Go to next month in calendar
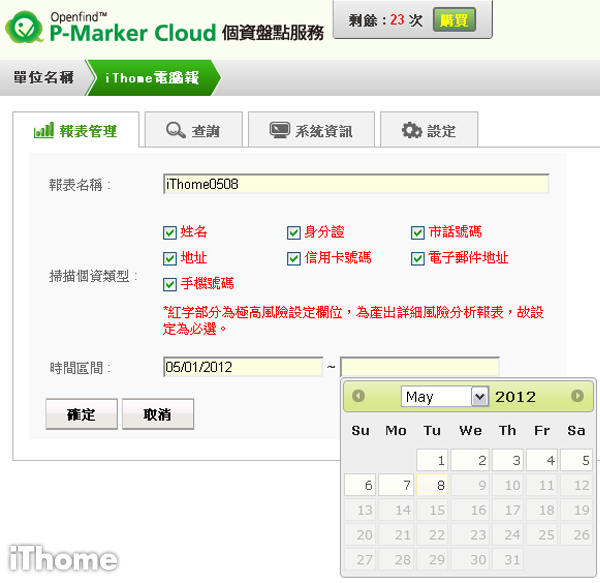 [577, 396]
